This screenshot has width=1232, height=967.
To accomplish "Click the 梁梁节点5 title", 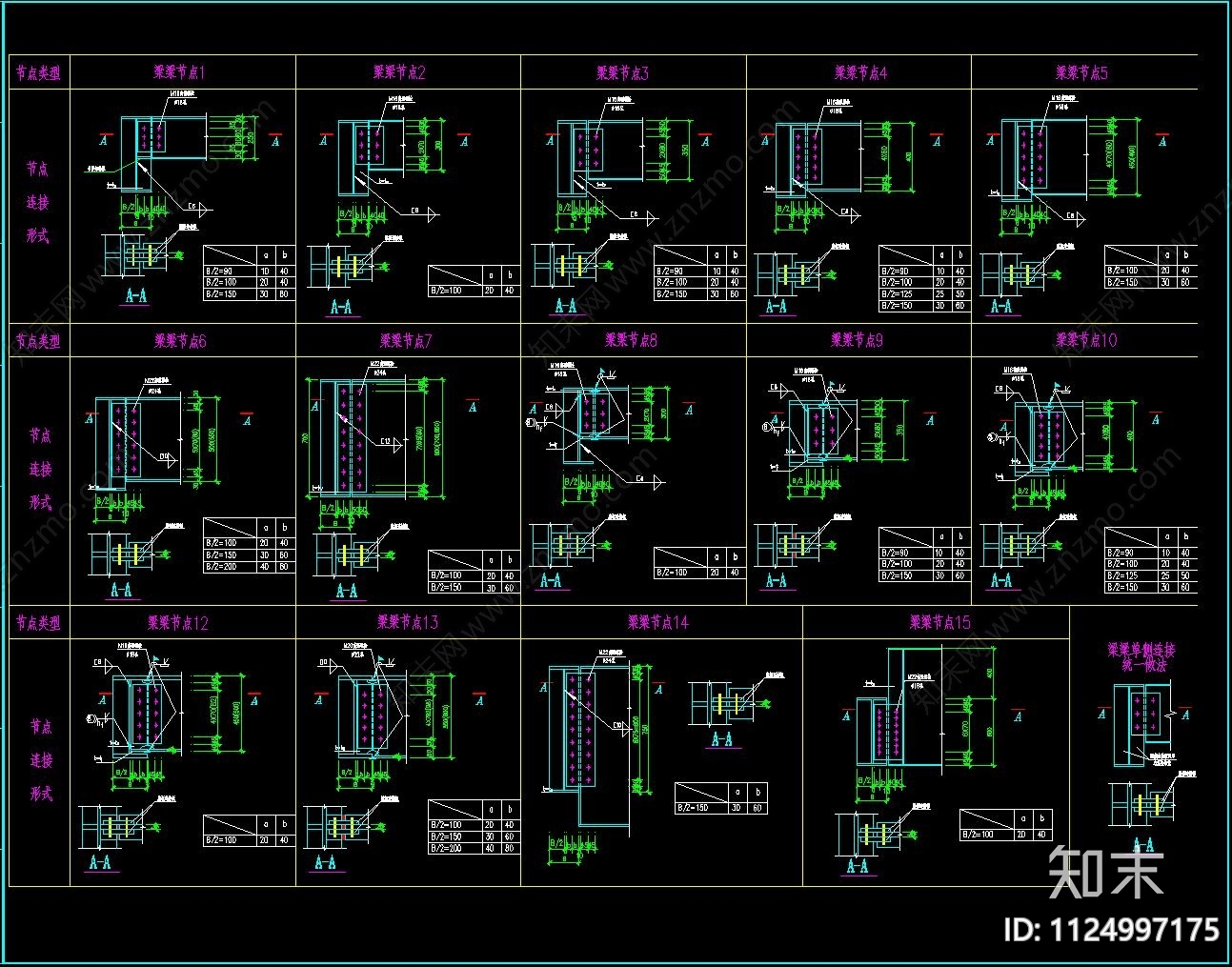I will (x=1081, y=72).
